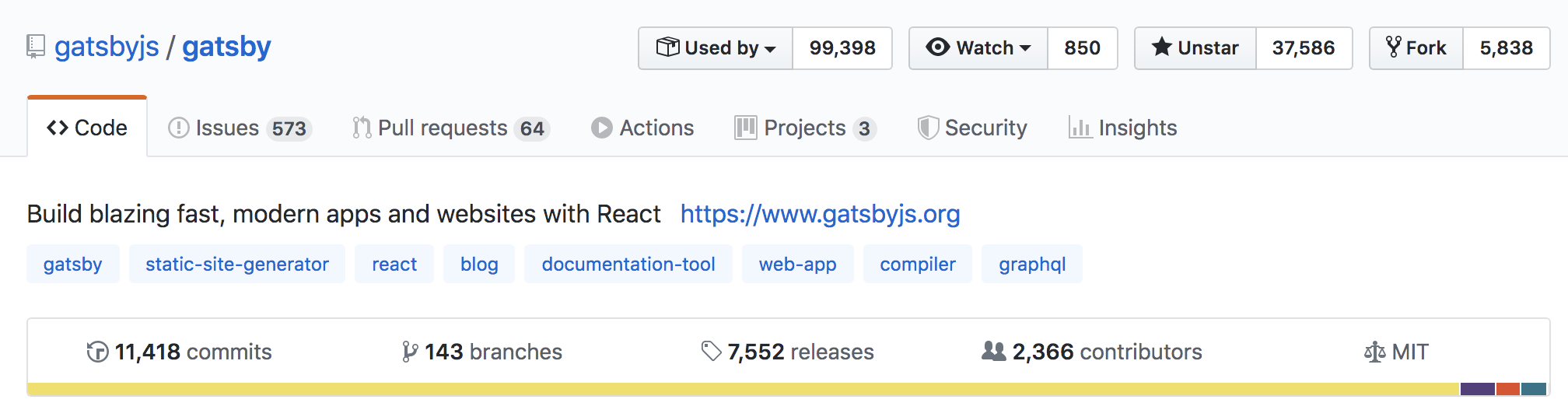
Task: Click the repository book icon
Action: point(35,47)
